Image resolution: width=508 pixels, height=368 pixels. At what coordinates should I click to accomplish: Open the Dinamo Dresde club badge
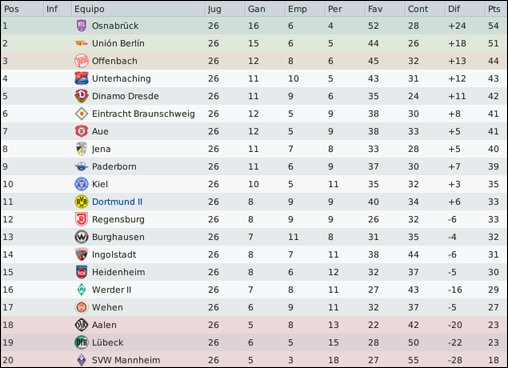tap(81, 96)
